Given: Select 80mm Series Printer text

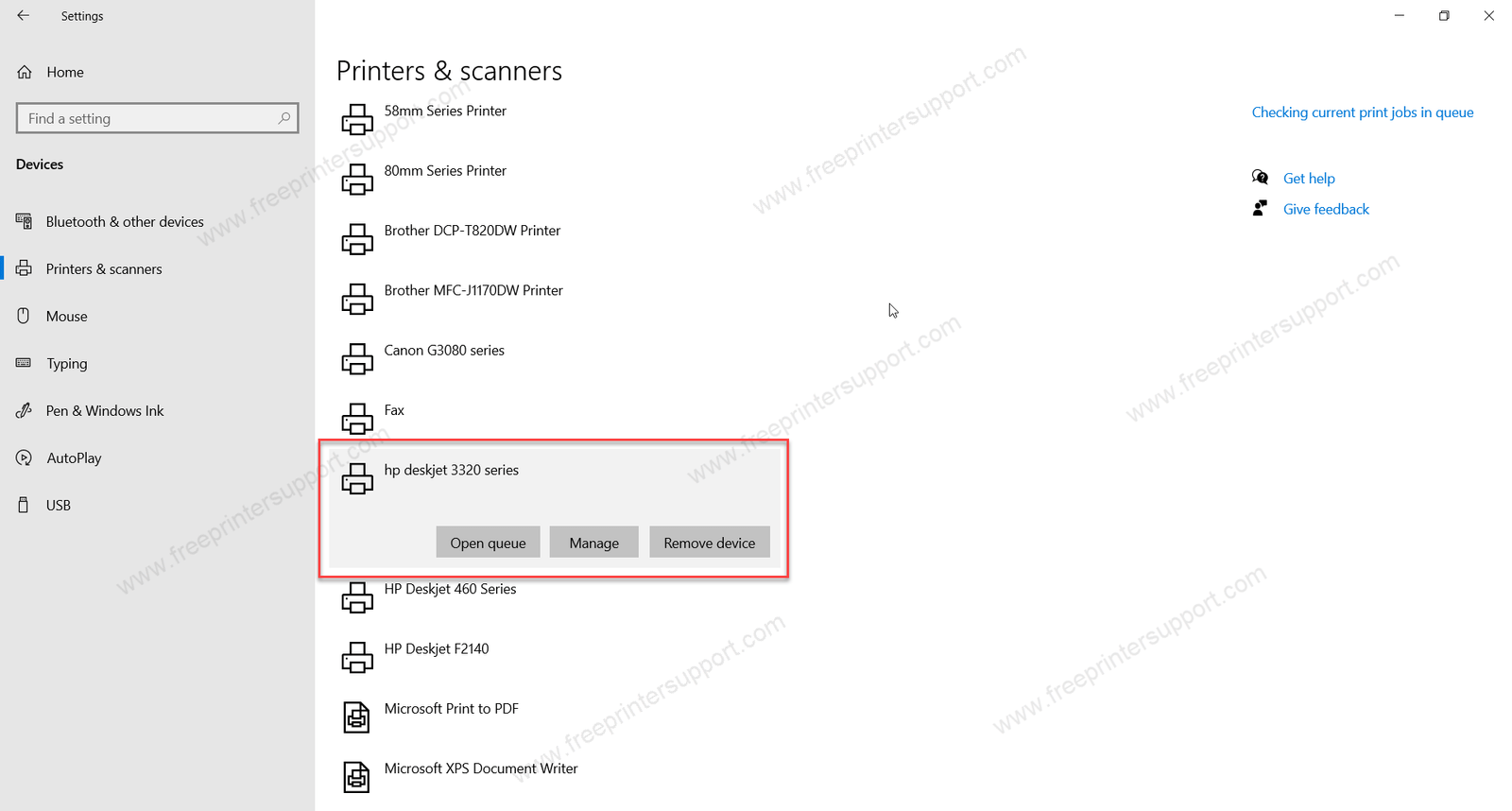Looking at the screenshot, I should (x=445, y=170).
